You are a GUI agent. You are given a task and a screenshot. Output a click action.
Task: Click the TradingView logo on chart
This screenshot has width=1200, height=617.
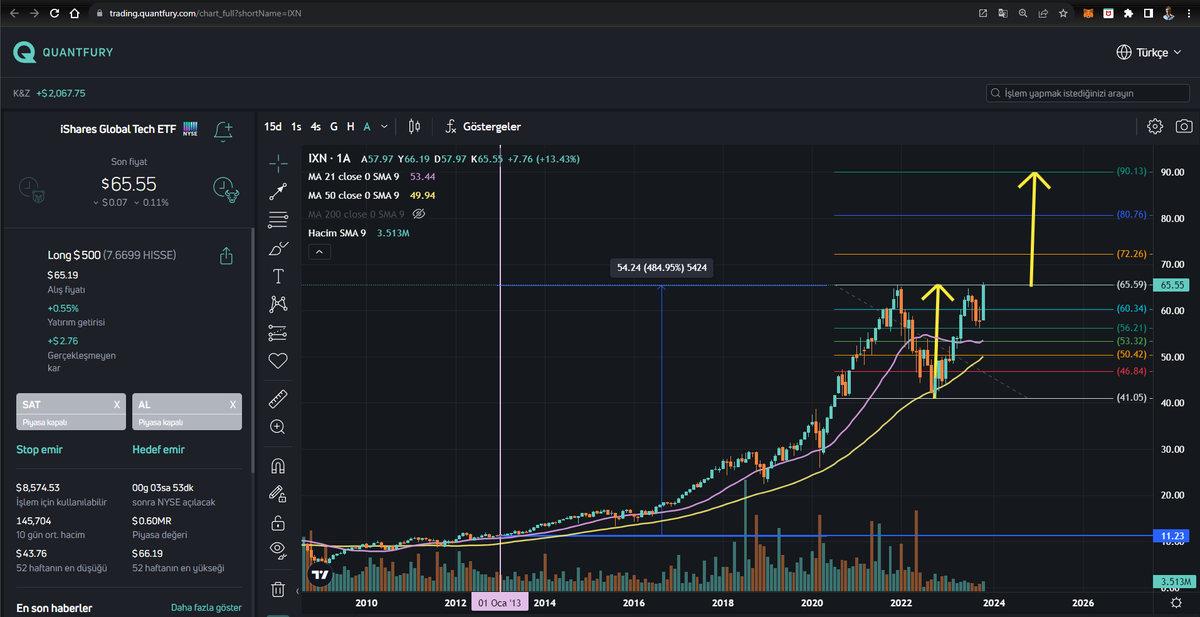(319, 575)
